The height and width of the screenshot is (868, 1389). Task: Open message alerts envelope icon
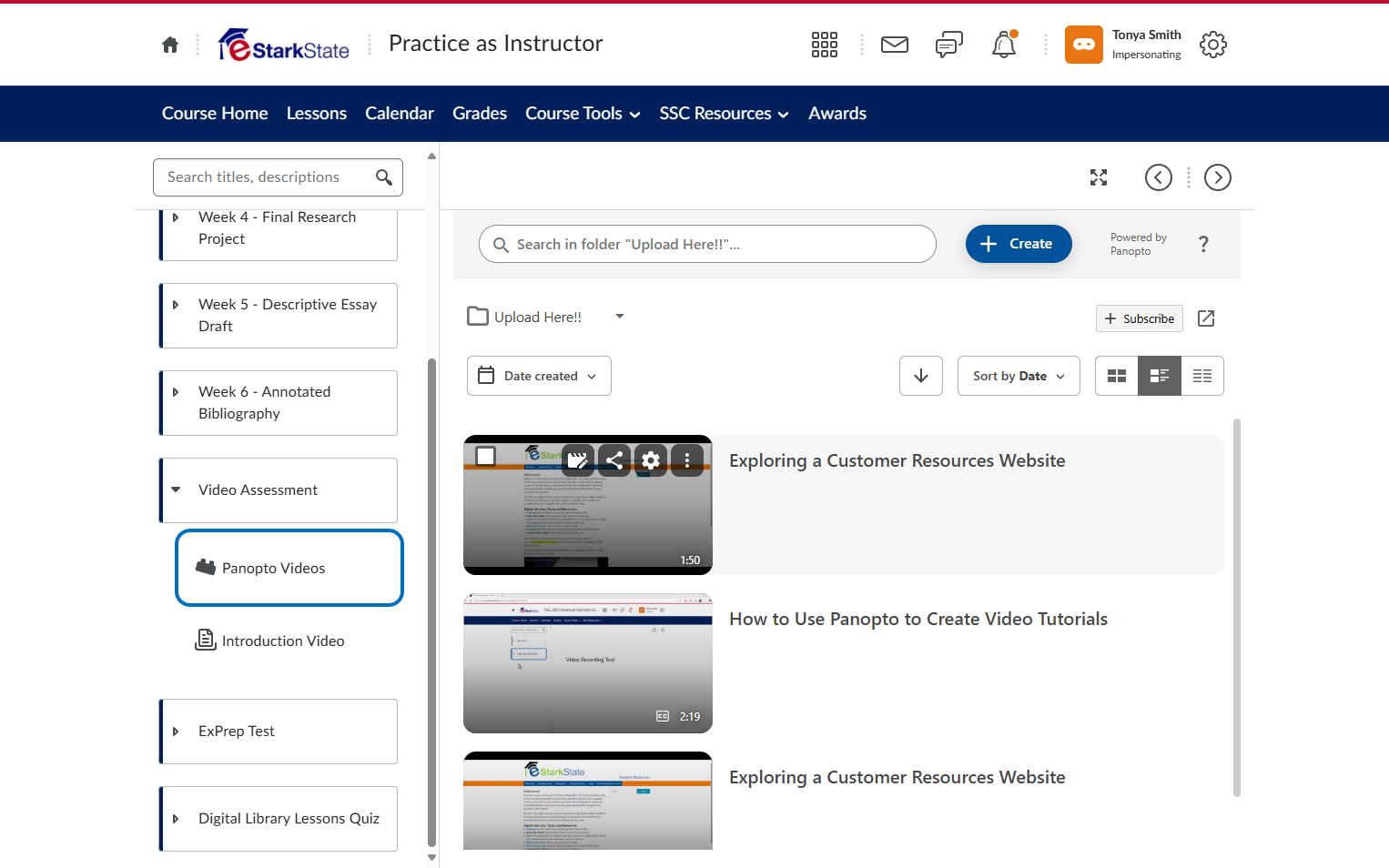pos(895,45)
